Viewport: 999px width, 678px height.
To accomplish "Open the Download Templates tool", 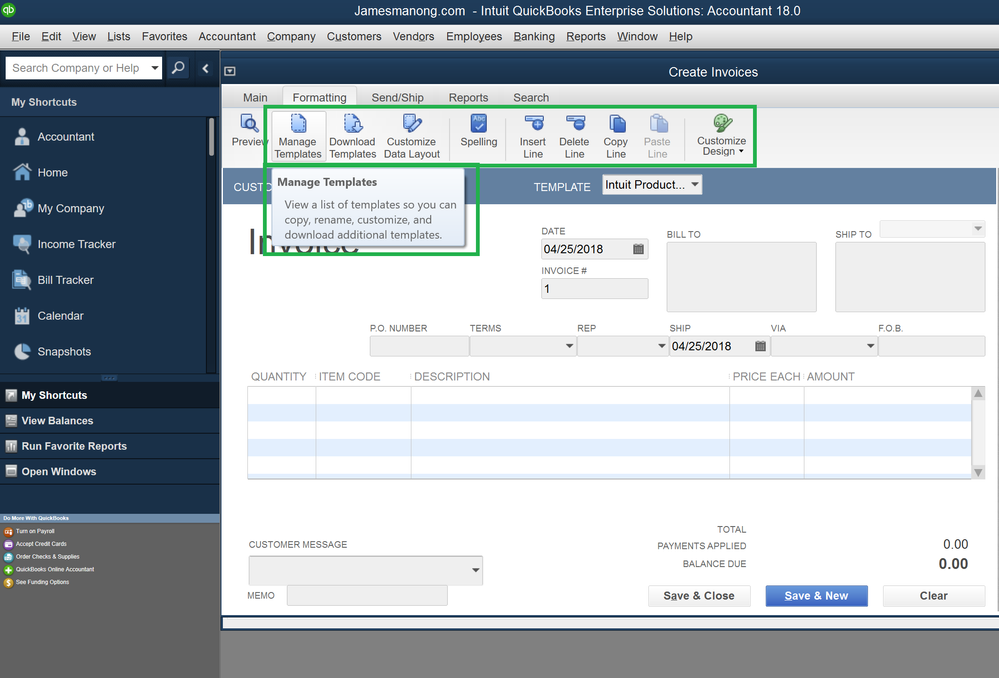I will (352, 133).
